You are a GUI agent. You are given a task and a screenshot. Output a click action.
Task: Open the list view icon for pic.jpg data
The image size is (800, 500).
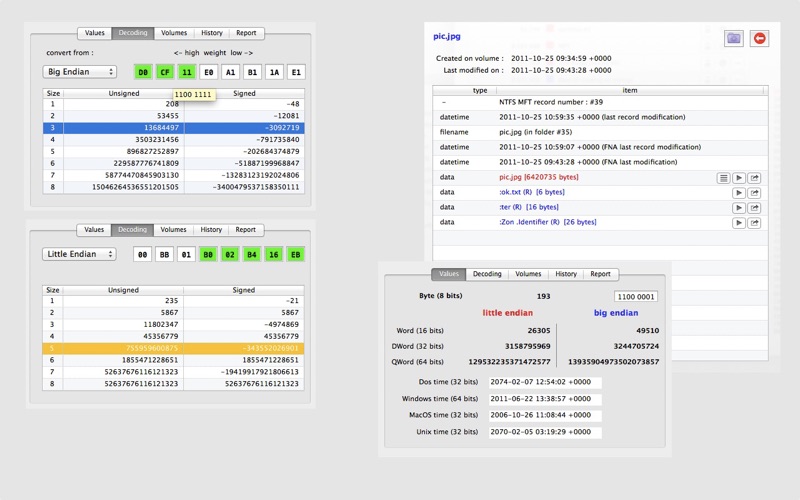723,177
